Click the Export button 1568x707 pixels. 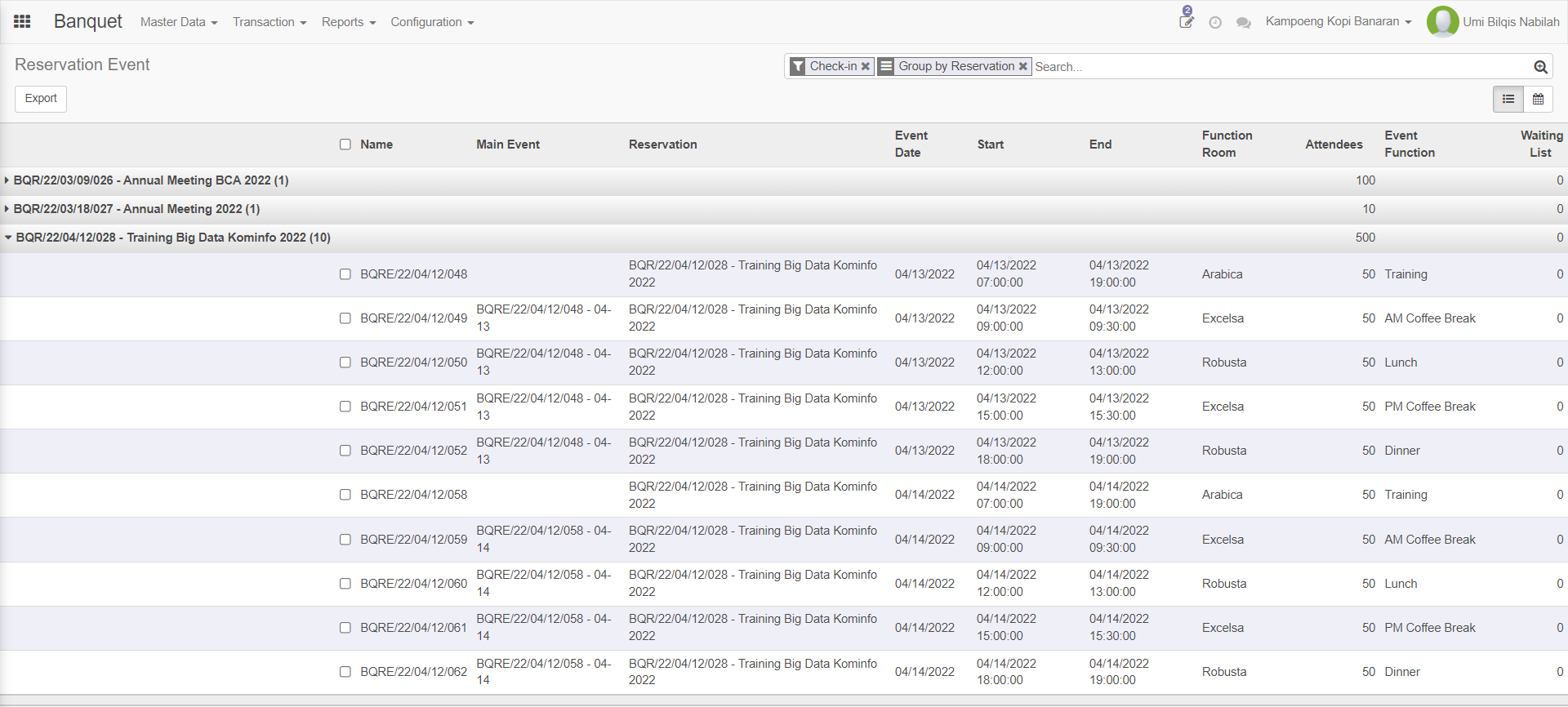[x=41, y=99]
